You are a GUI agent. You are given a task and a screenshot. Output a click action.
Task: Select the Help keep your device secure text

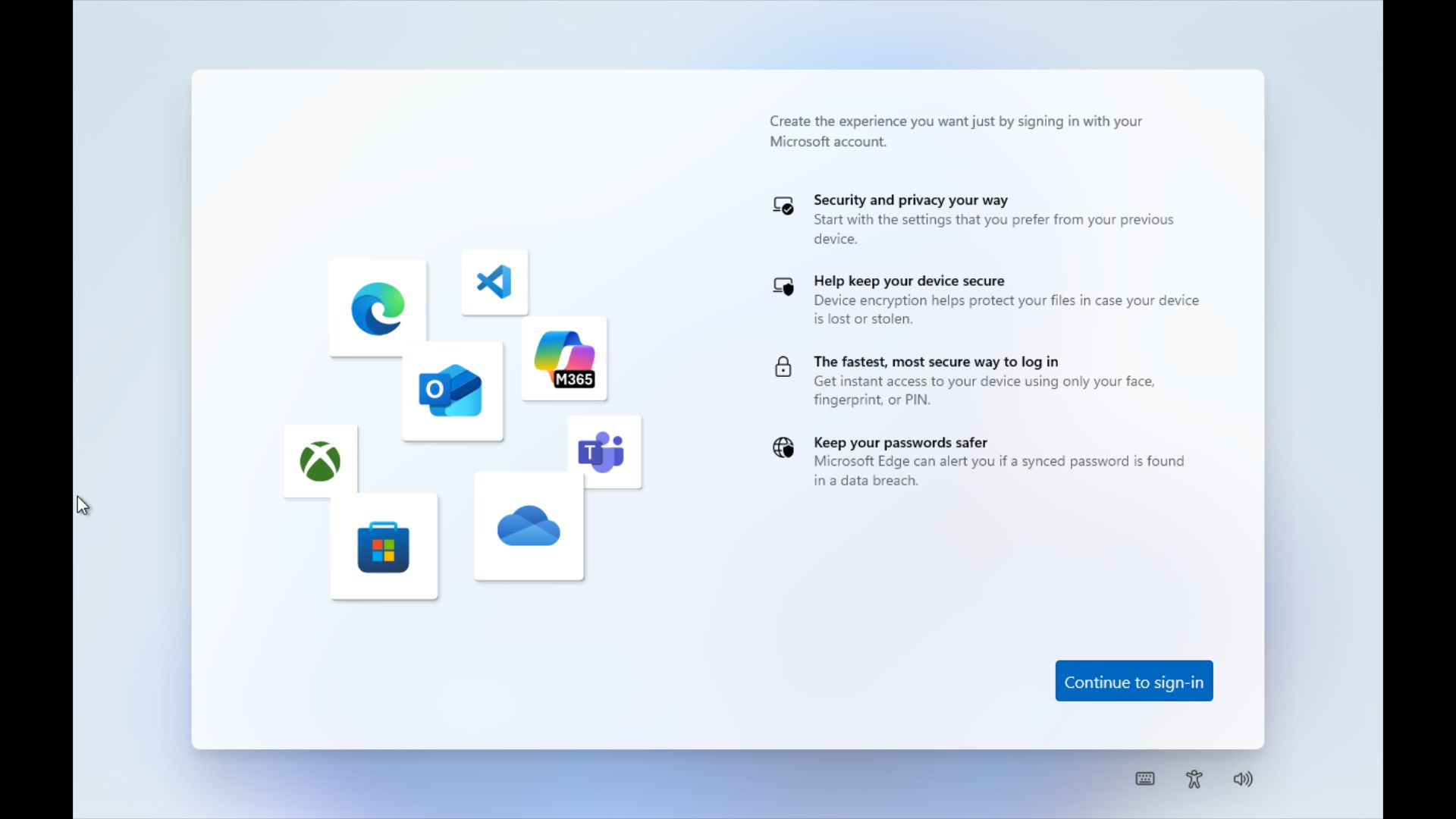[x=908, y=281]
